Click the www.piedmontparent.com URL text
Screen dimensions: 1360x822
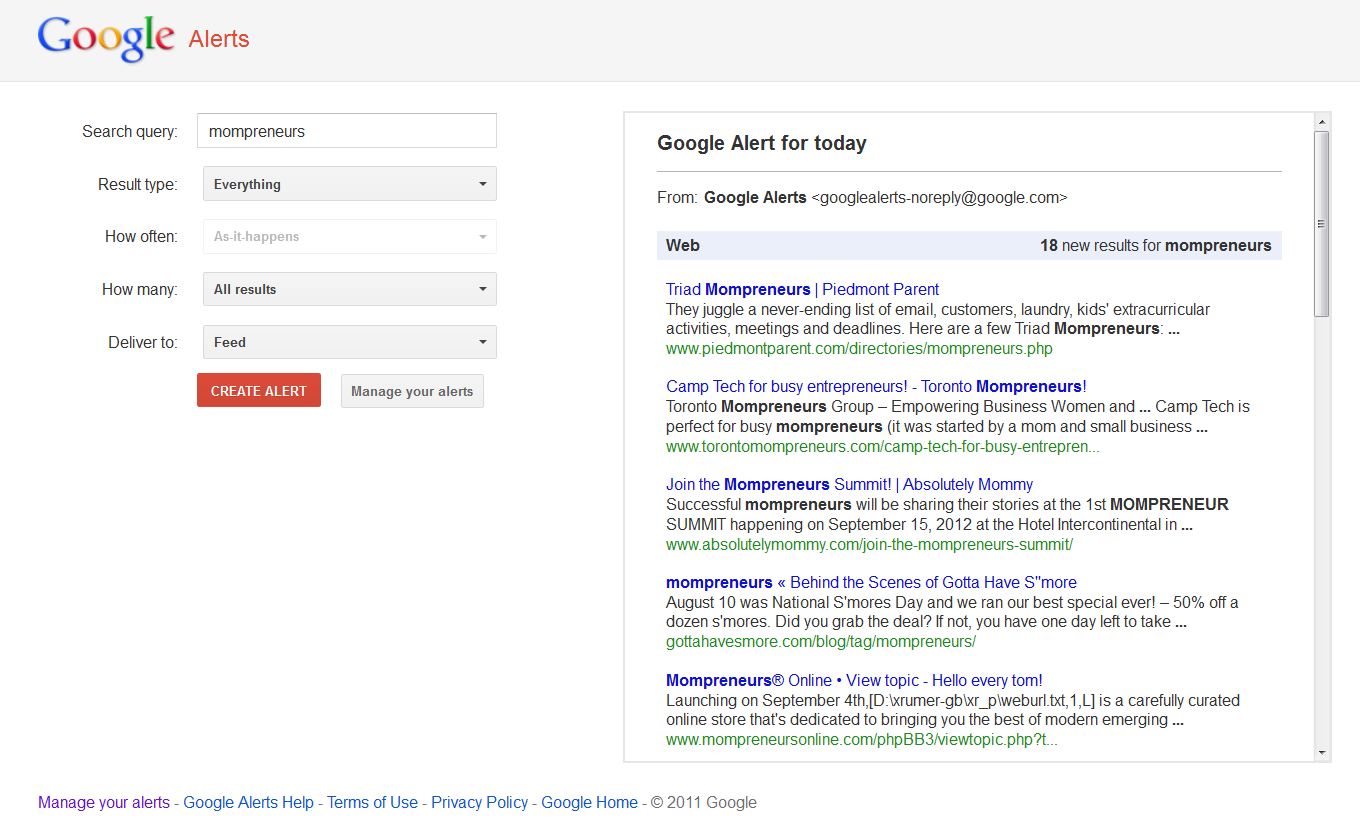tap(859, 349)
